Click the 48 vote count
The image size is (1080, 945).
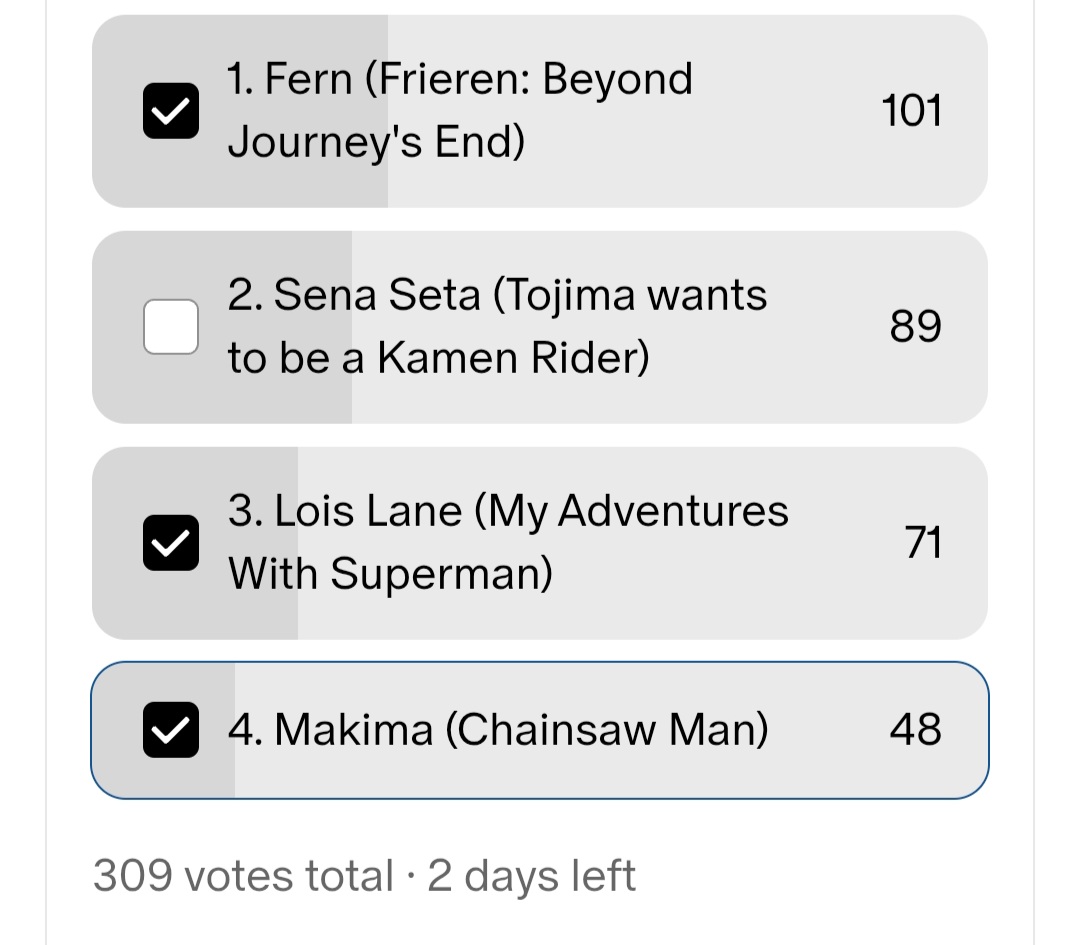coord(915,730)
